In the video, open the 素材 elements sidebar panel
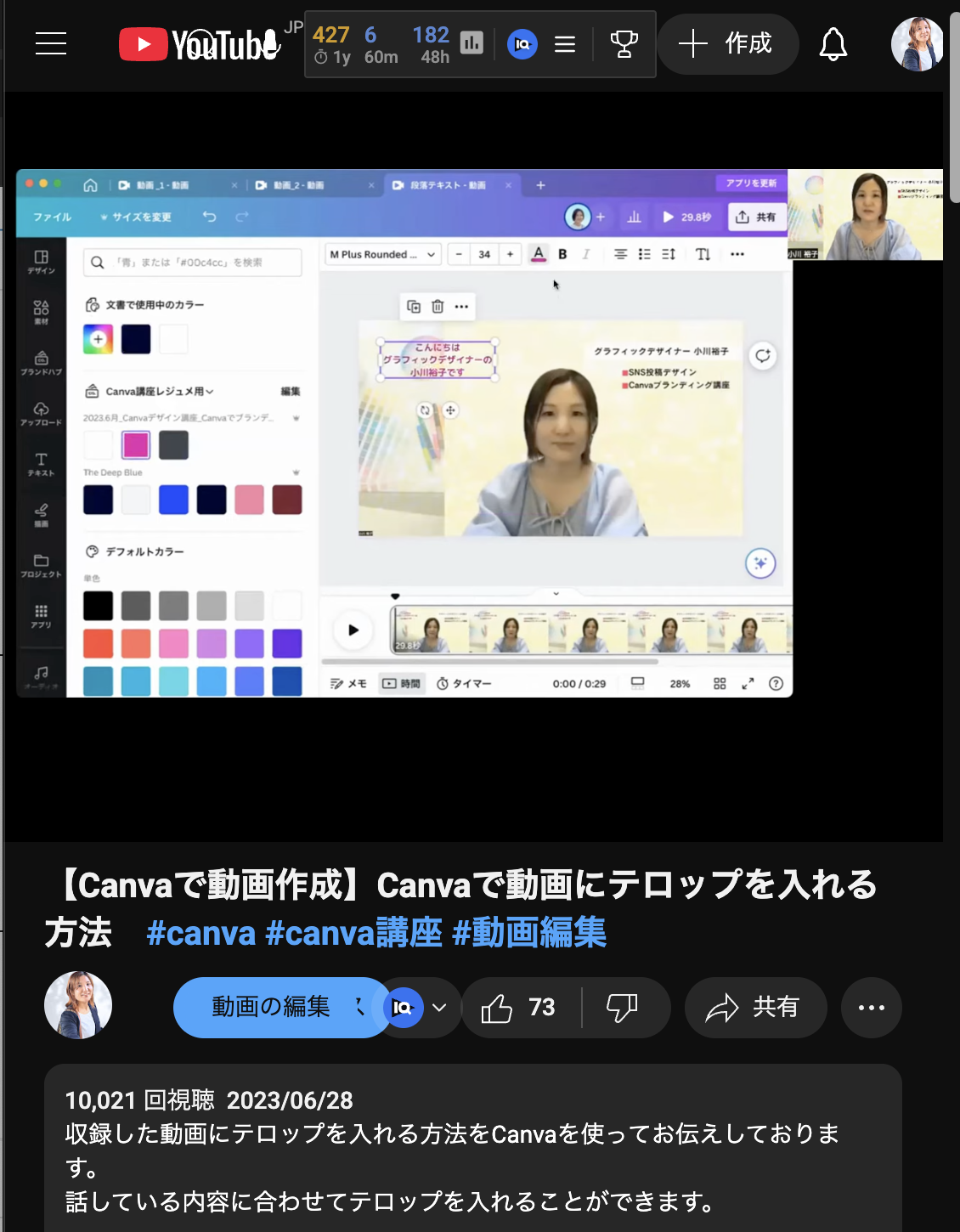This screenshot has height=1232, width=960. 41,312
